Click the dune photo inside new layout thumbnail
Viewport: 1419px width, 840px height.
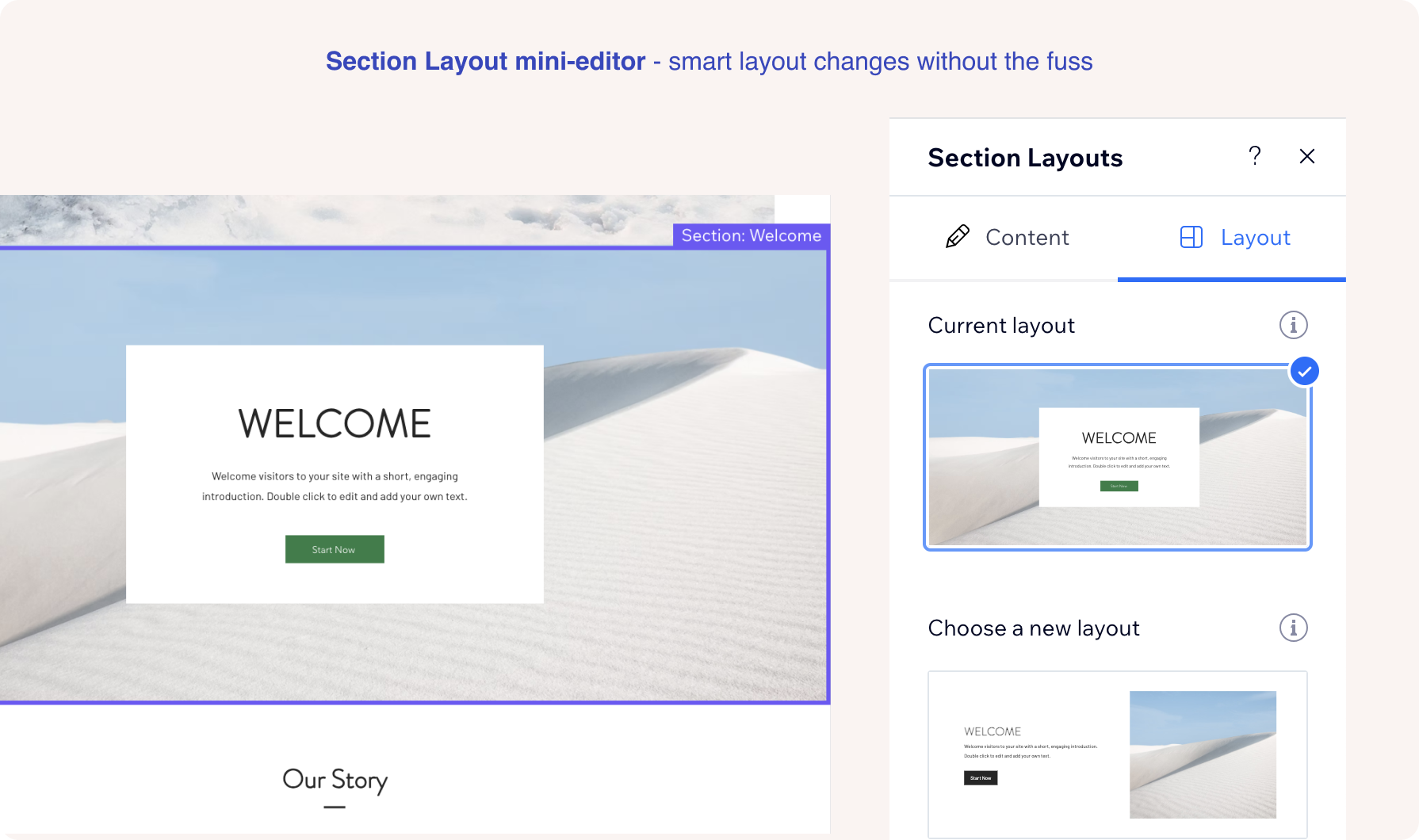tap(1203, 754)
